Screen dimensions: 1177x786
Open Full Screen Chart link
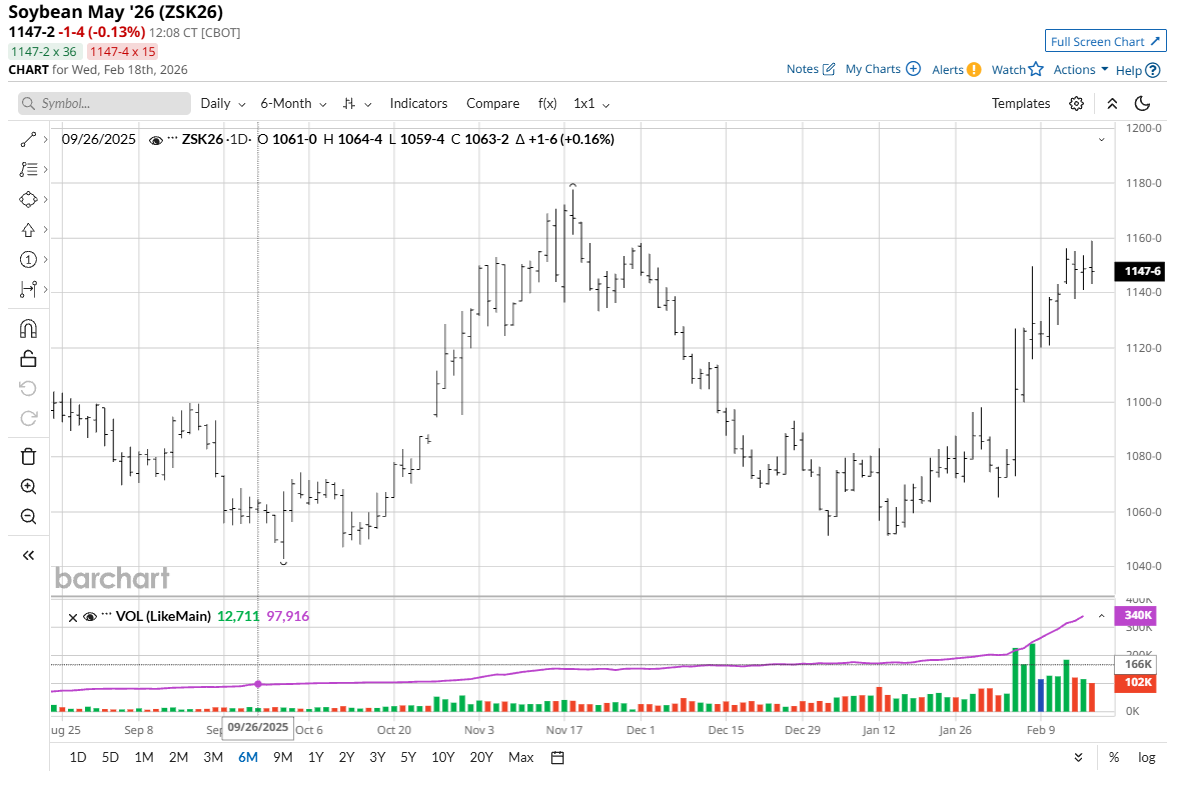coord(1106,41)
